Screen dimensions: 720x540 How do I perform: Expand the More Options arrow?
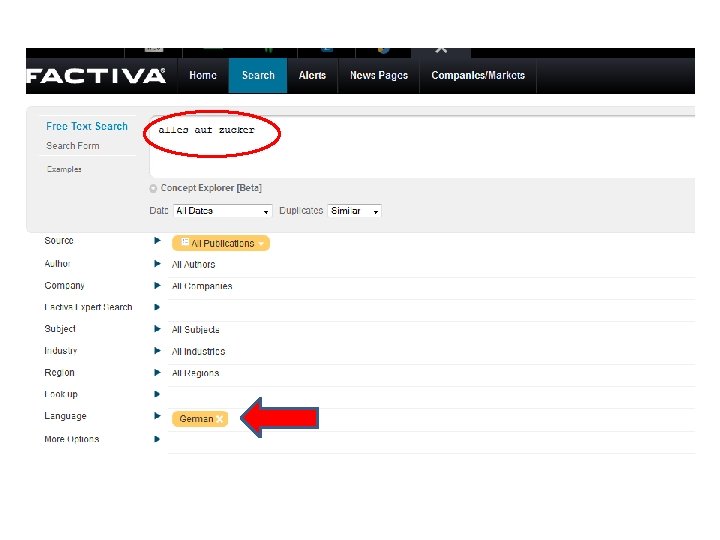[157, 439]
